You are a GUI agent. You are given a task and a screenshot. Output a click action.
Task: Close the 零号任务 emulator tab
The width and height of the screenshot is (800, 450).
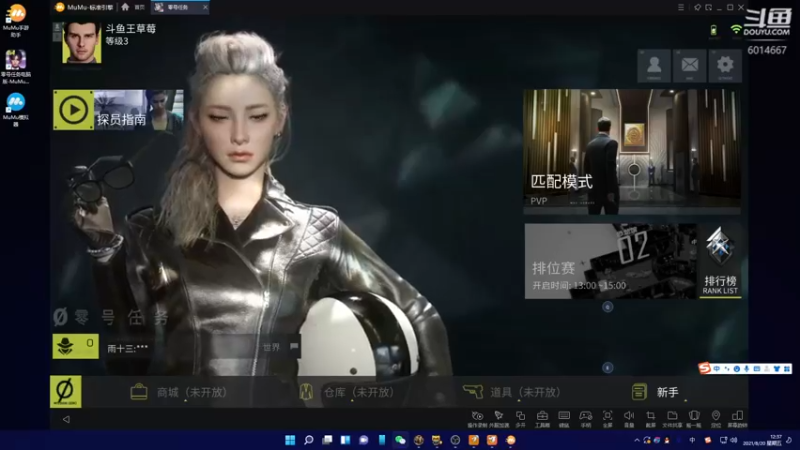pos(205,7)
